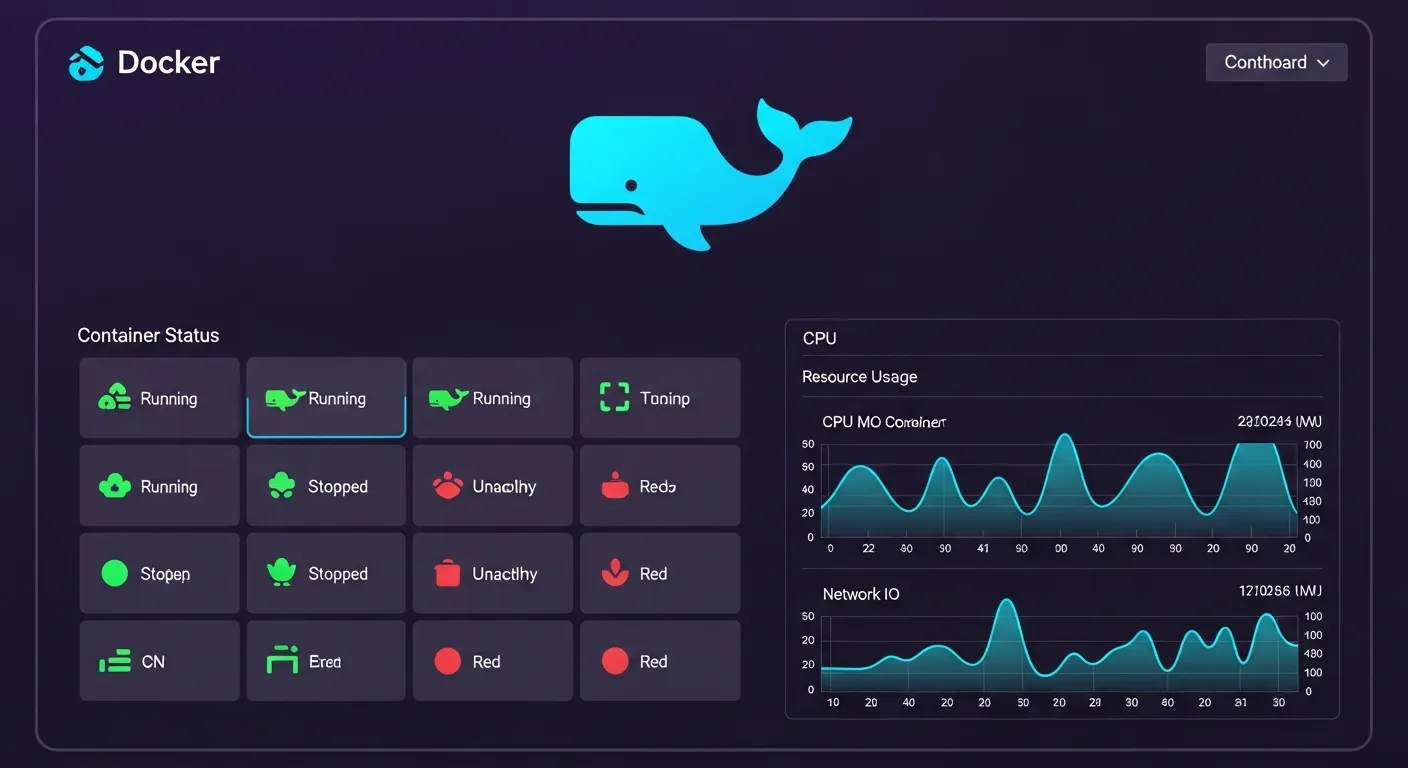This screenshot has height=768, width=1408.
Task: Click inside the Network IO chart area
Action: 1060,650
